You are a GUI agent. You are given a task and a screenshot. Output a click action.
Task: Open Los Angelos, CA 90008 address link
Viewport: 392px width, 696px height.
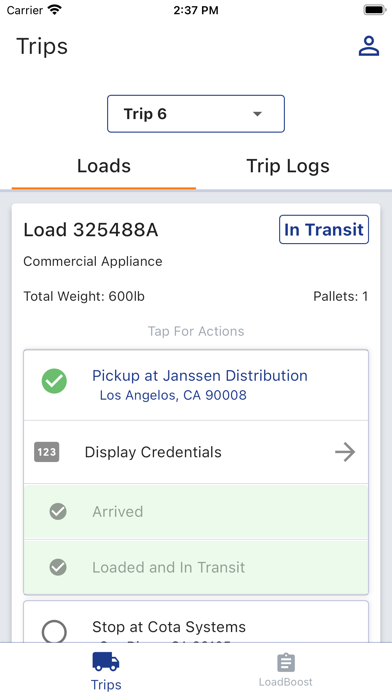click(x=173, y=395)
